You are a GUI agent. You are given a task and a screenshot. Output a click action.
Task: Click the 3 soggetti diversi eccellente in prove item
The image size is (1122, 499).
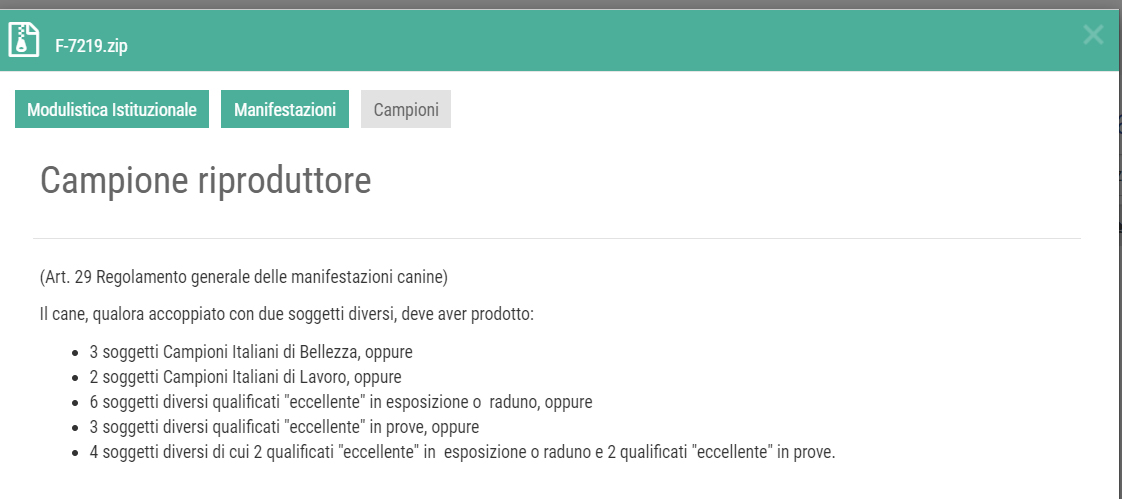(284, 427)
